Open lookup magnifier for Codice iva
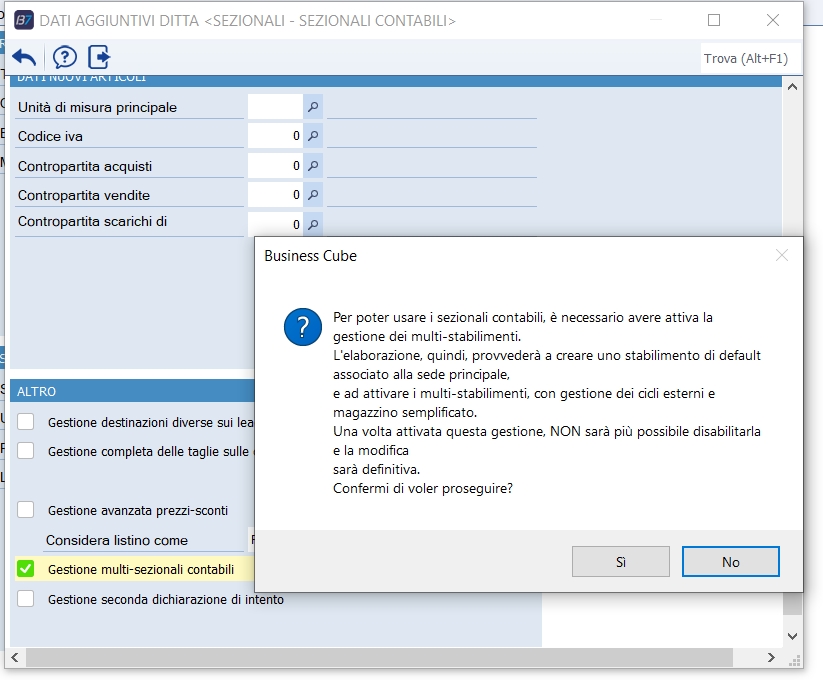 [313, 136]
